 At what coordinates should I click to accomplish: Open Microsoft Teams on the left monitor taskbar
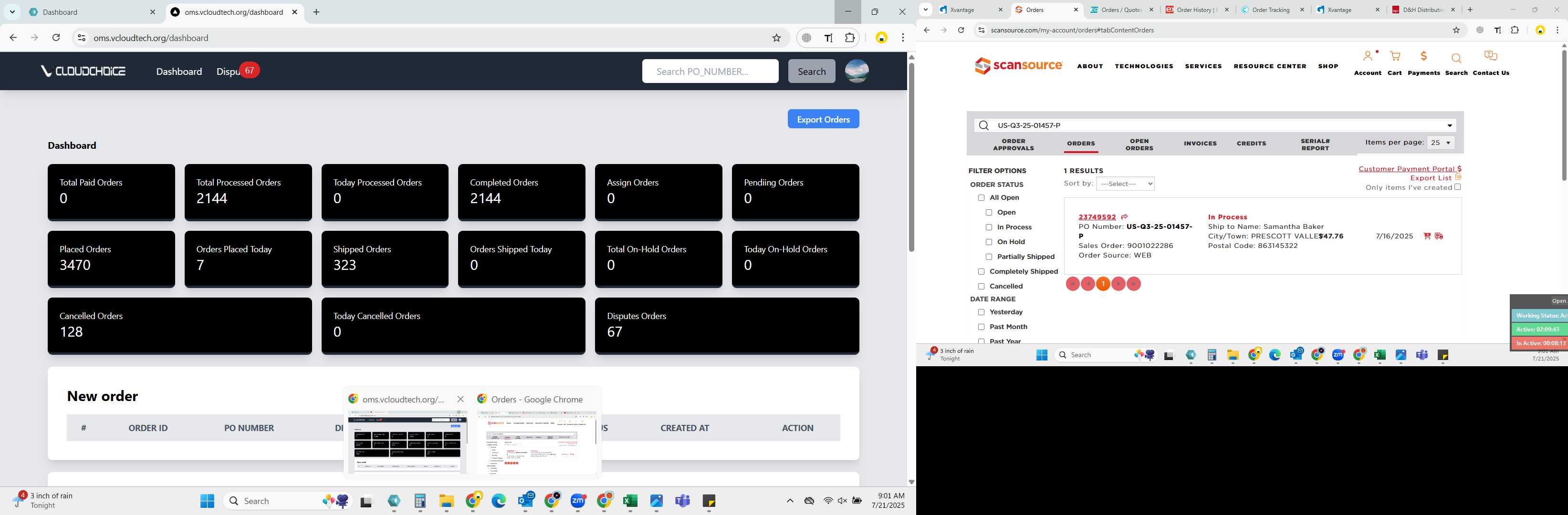(x=682, y=500)
